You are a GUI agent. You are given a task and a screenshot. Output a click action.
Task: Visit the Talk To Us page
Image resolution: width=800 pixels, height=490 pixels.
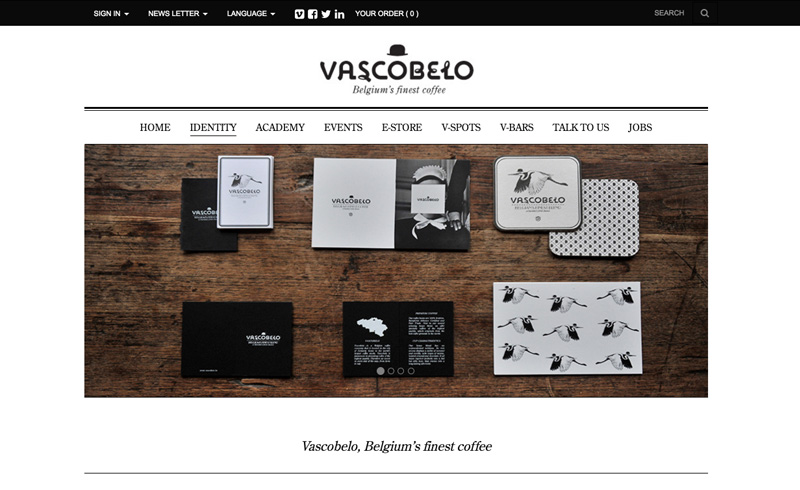[581, 127]
